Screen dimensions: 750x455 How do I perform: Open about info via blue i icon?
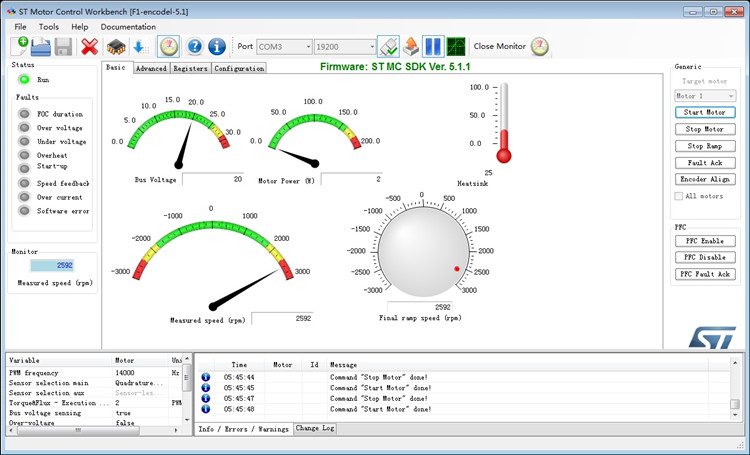point(217,46)
